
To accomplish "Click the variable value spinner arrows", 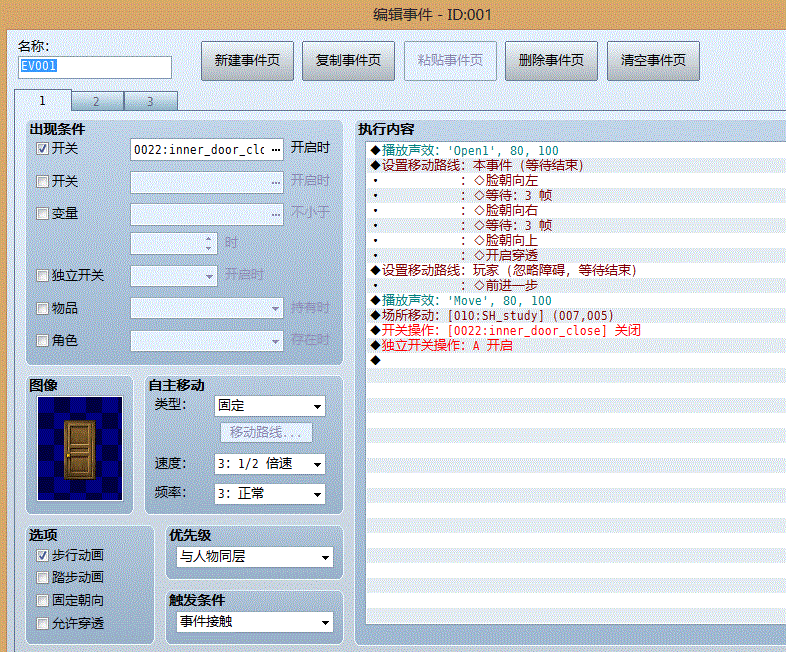I will (209, 244).
